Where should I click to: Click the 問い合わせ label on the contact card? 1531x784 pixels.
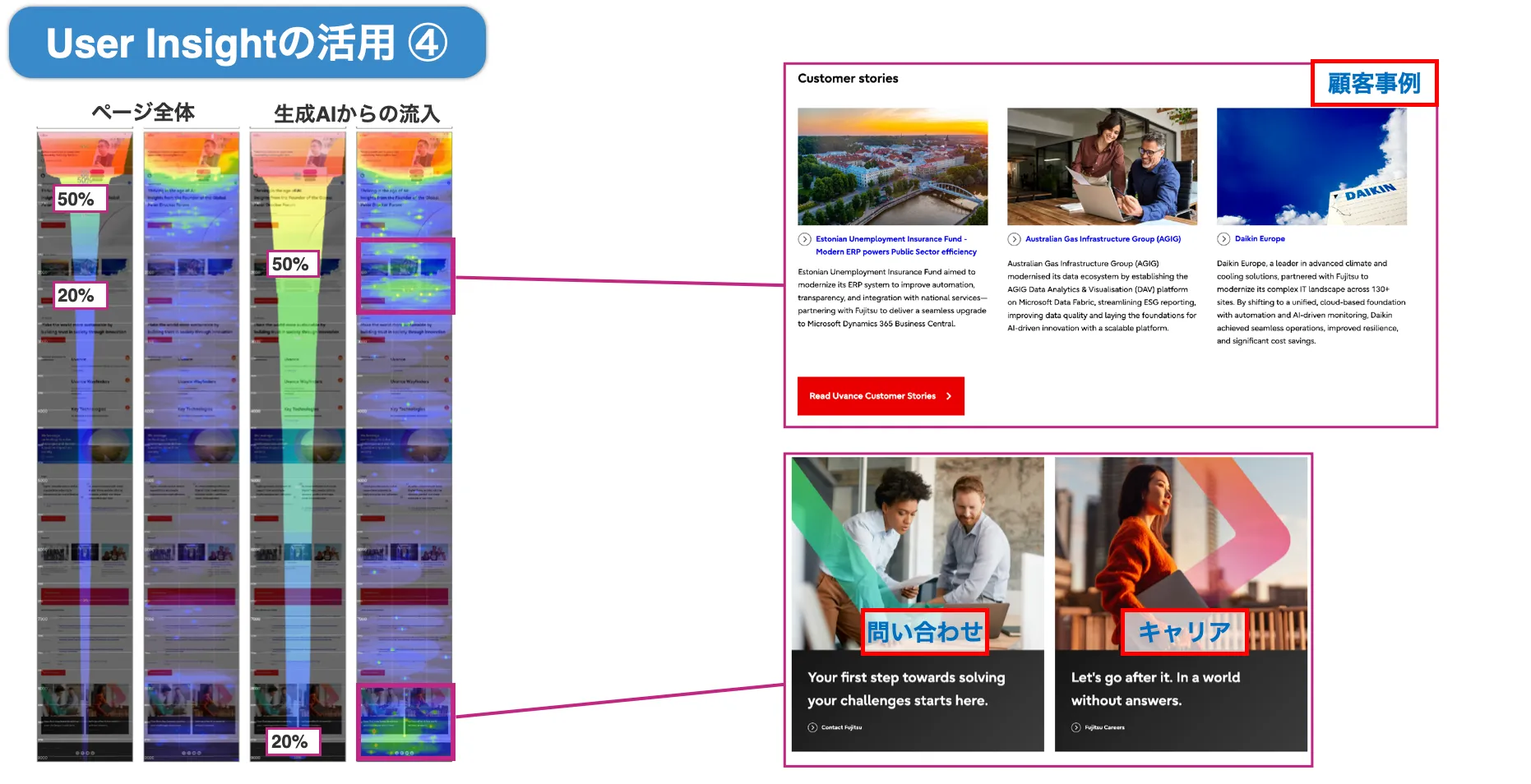coord(924,631)
